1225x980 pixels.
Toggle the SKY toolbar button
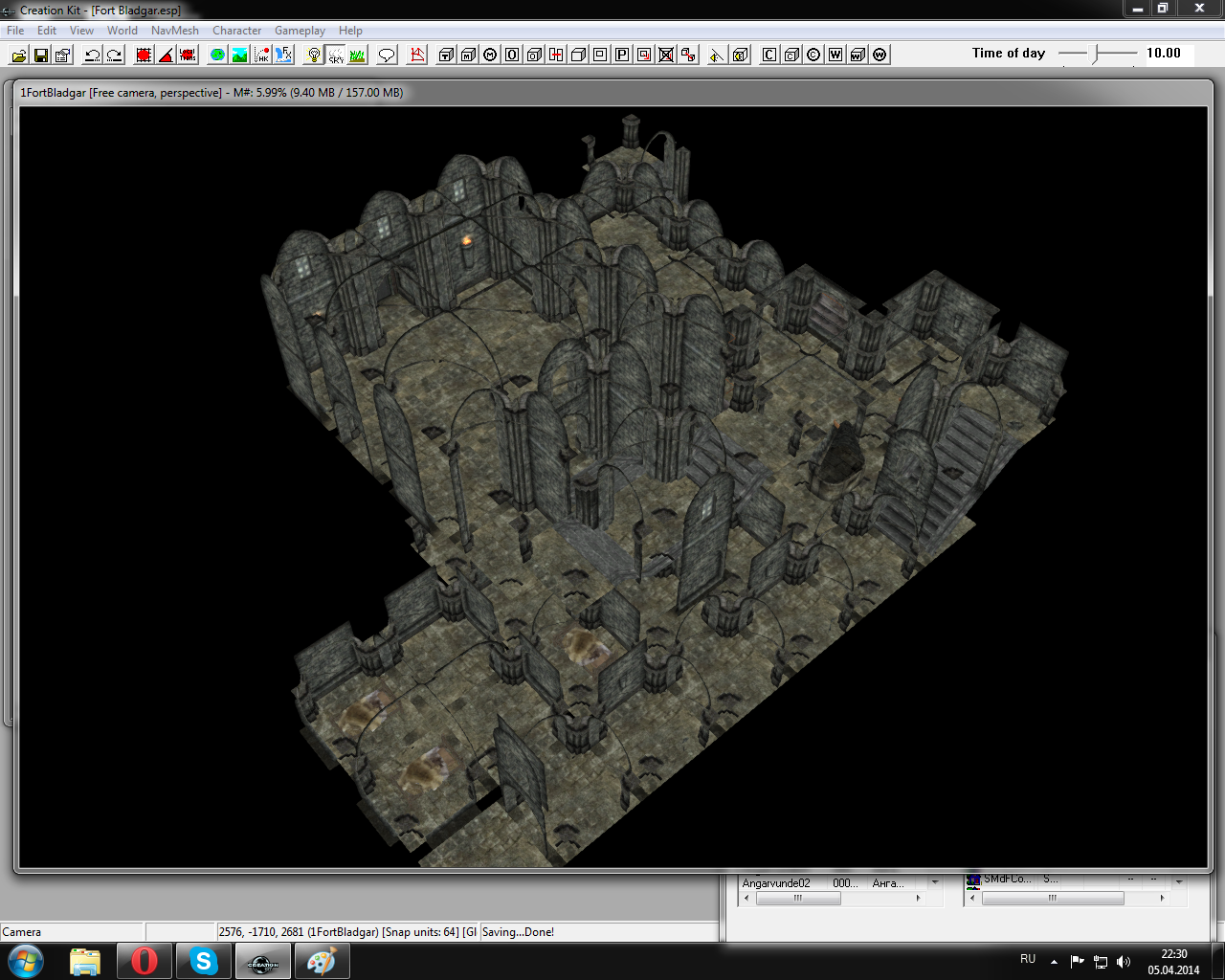tap(336, 56)
